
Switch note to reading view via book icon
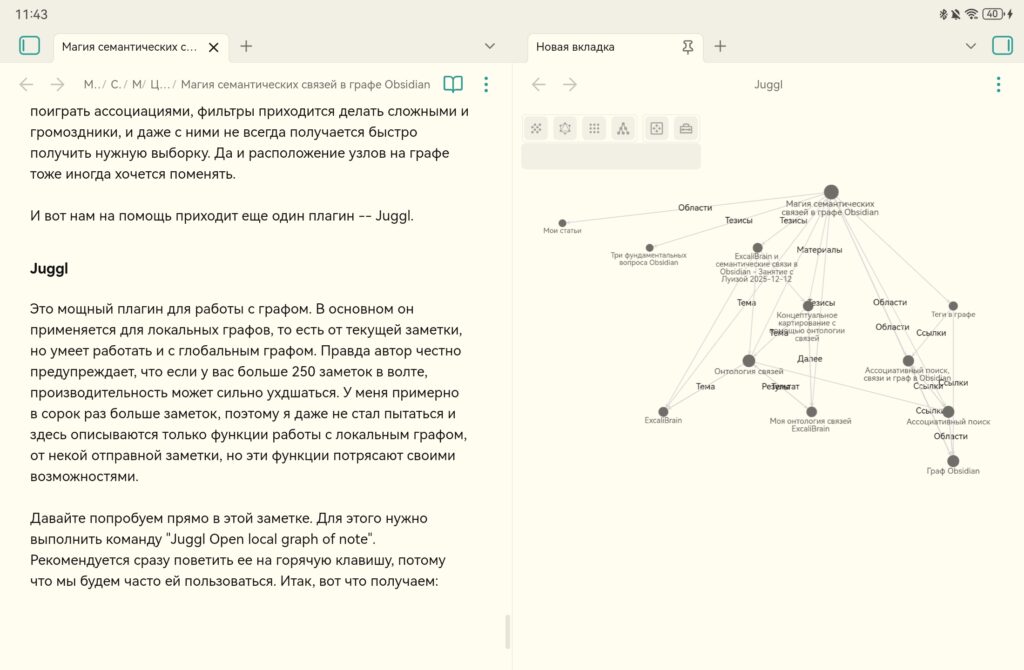(x=453, y=85)
